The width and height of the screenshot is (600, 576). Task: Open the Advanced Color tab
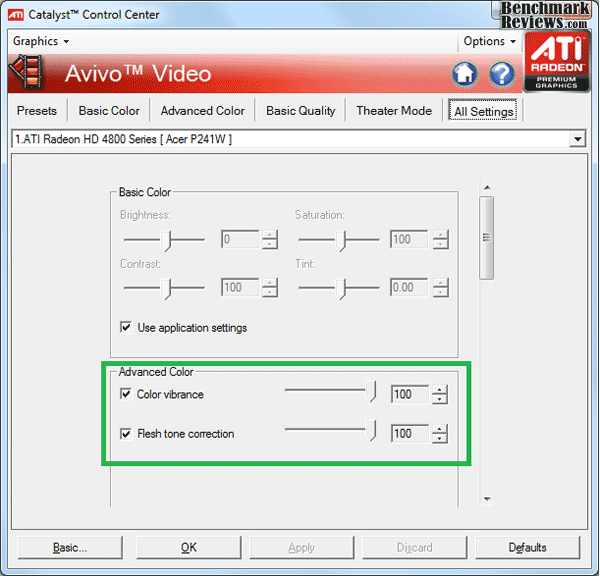202,111
